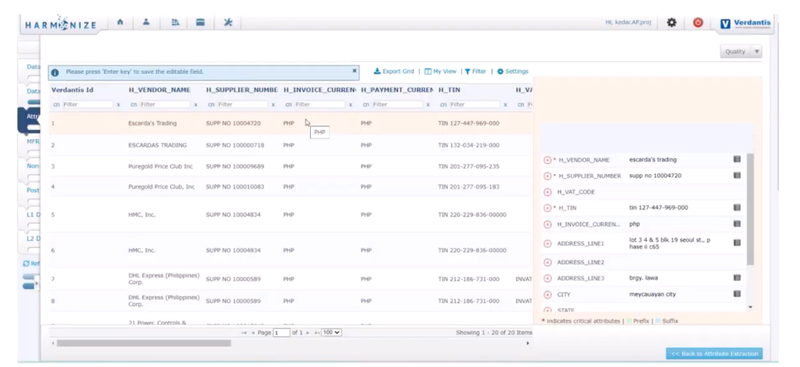The width and height of the screenshot is (800, 367).
Task: Click the H_INVOICE_CURRENCY filter field
Action: coord(320,104)
